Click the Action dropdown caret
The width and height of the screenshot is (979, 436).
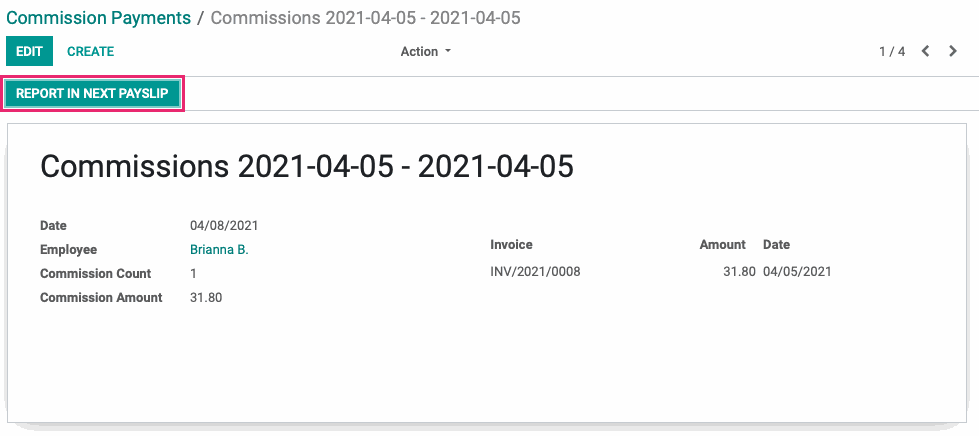pos(448,52)
